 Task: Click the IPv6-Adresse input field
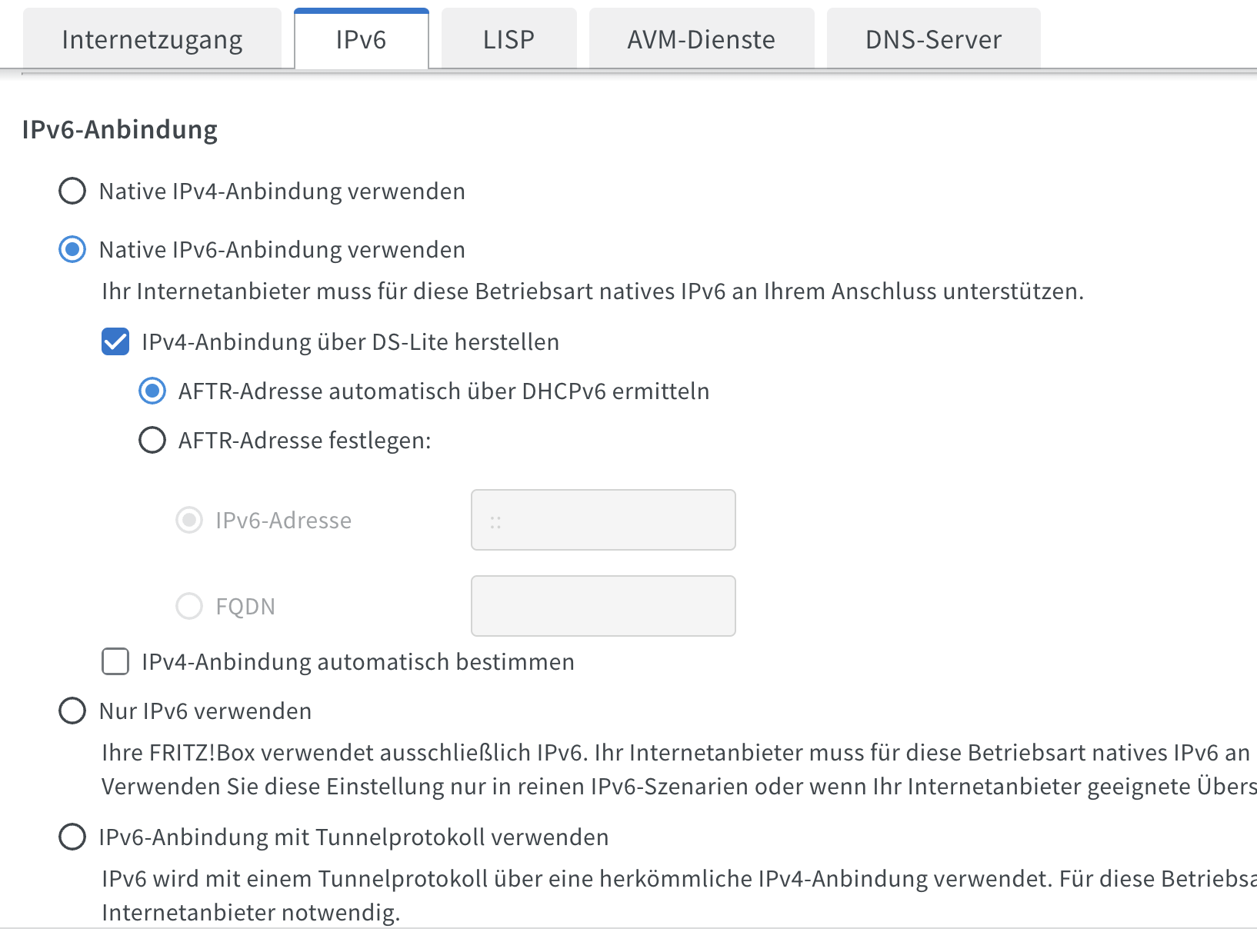pos(603,520)
